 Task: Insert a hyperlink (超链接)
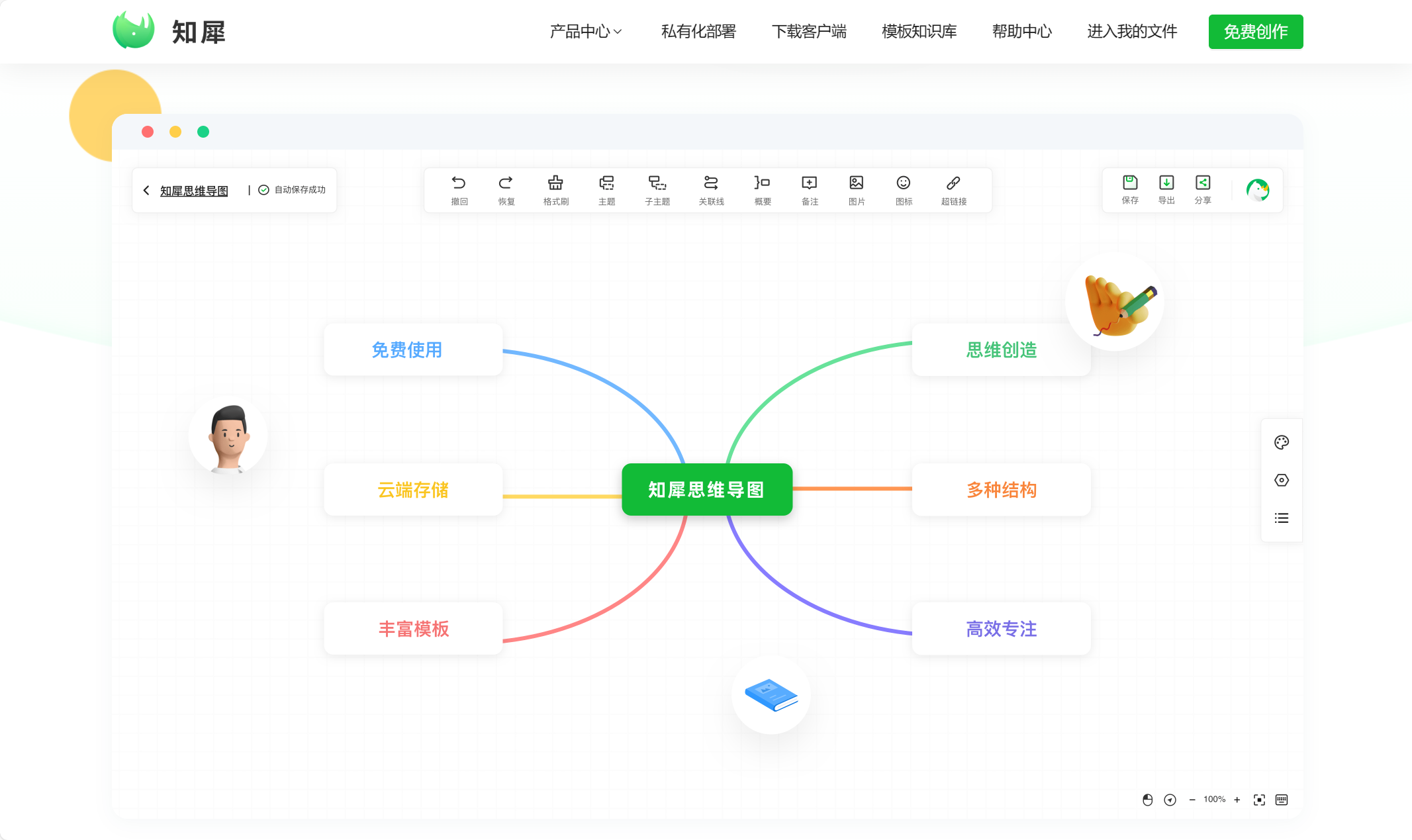coord(953,183)
